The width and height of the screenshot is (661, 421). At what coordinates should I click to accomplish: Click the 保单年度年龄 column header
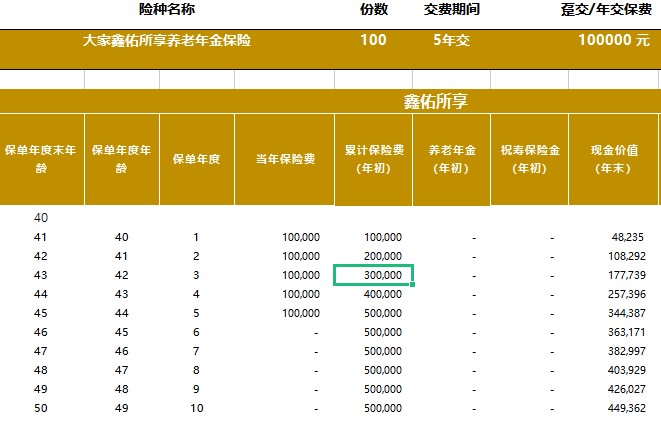[x=121, y=159]
